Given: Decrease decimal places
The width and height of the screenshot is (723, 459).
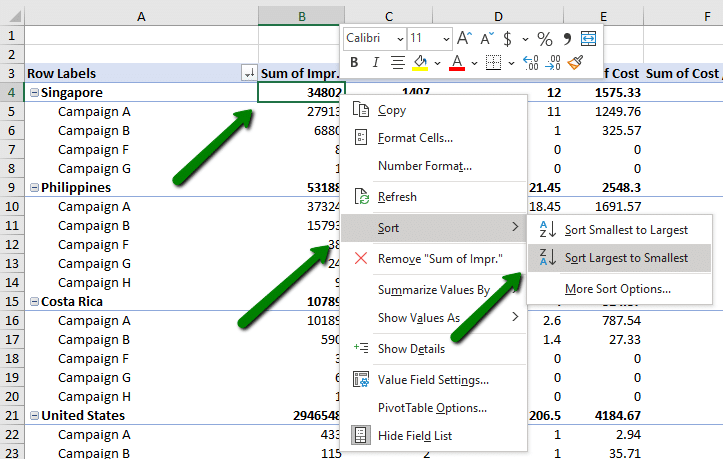Looking at the screenshot, I should pyautogui.click(x=552, y=62).
